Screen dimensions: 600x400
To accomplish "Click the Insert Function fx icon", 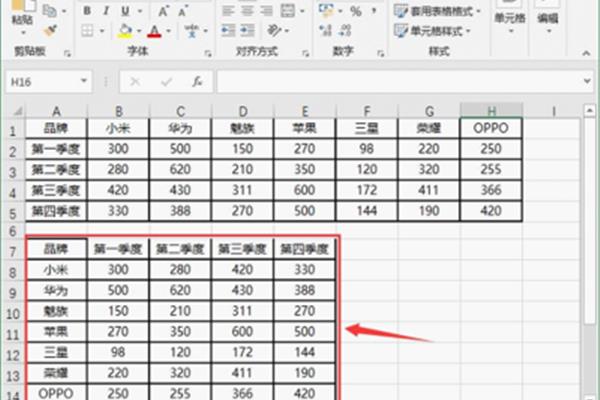I will (197, 82).
